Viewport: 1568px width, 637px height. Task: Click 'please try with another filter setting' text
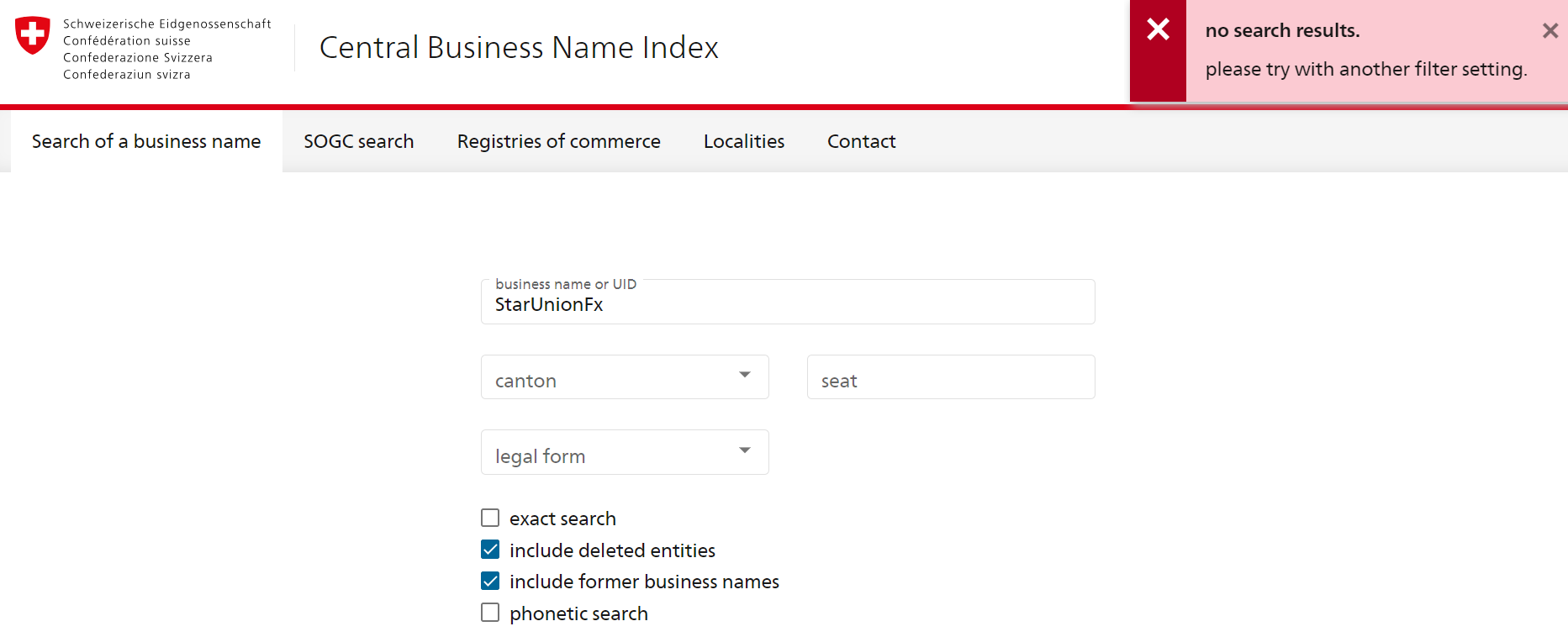[x=1365, y=69]
